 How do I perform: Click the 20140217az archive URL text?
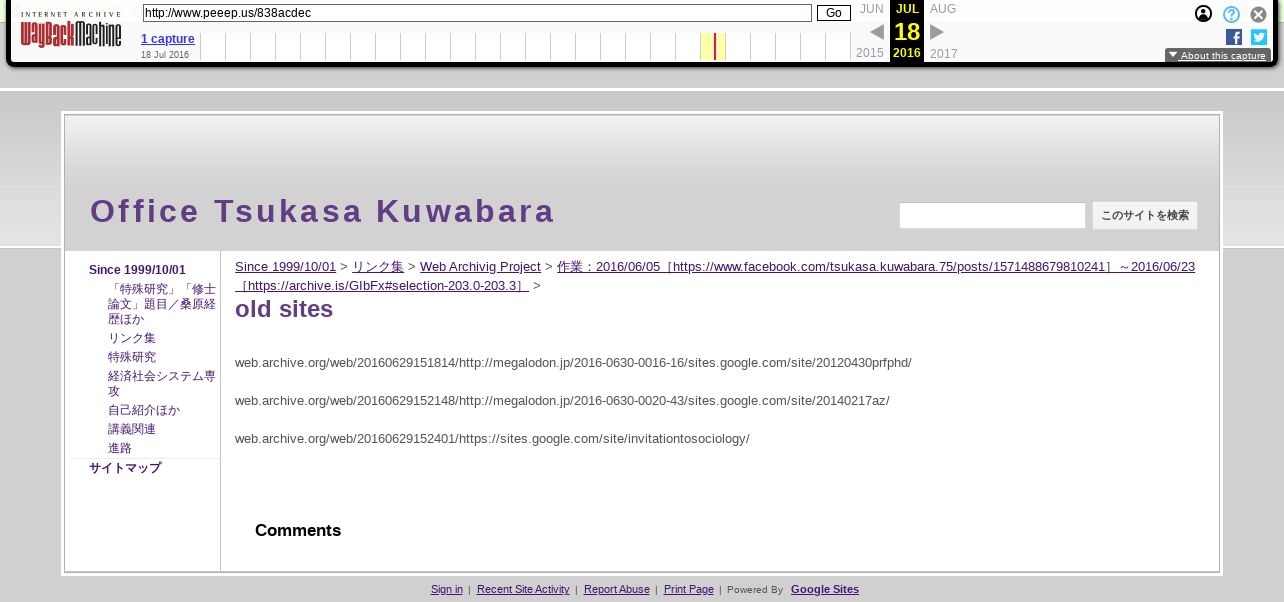(x=562, y=401)
